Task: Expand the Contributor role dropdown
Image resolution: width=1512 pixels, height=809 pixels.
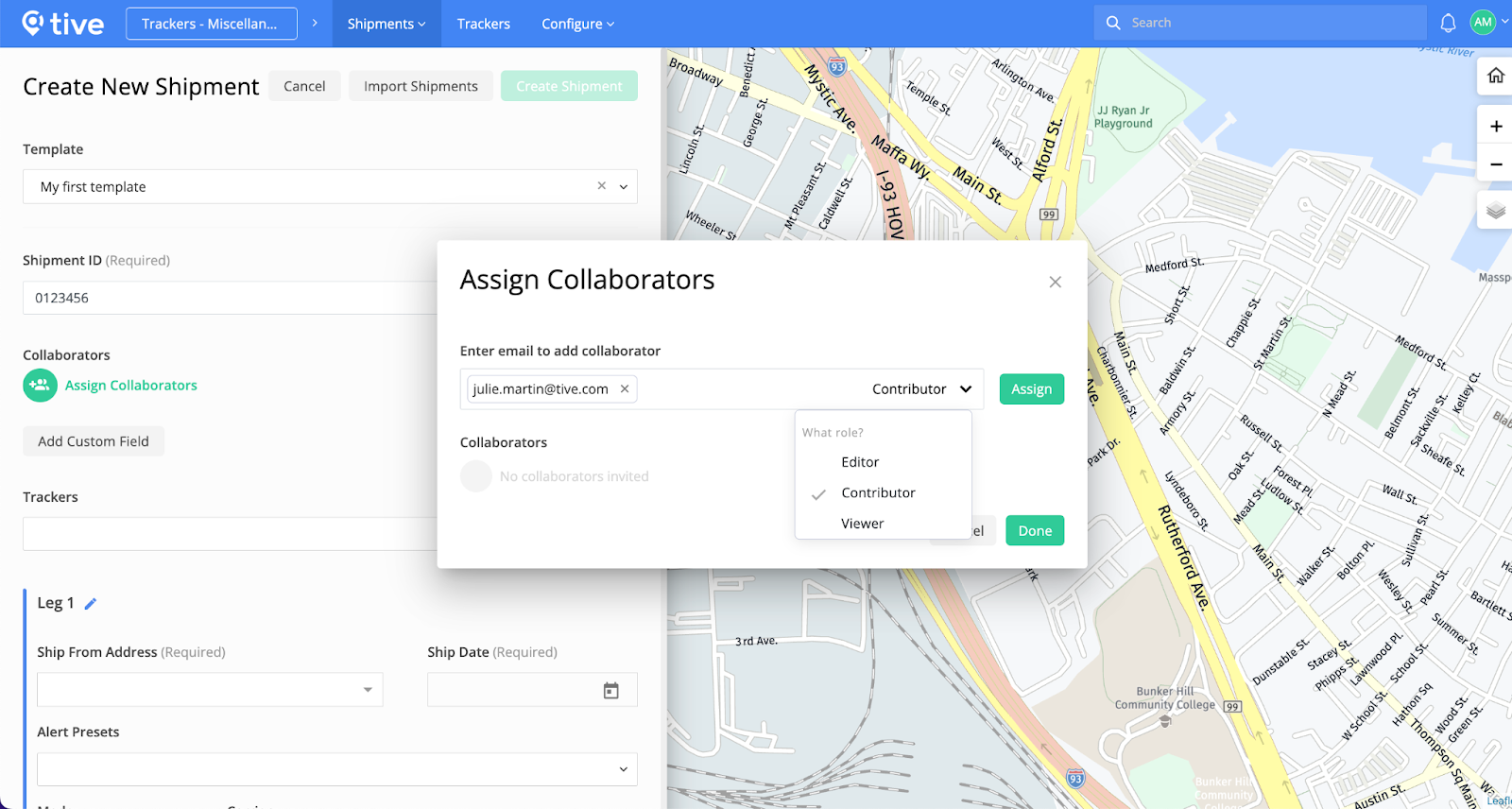Action: (922, 389)
